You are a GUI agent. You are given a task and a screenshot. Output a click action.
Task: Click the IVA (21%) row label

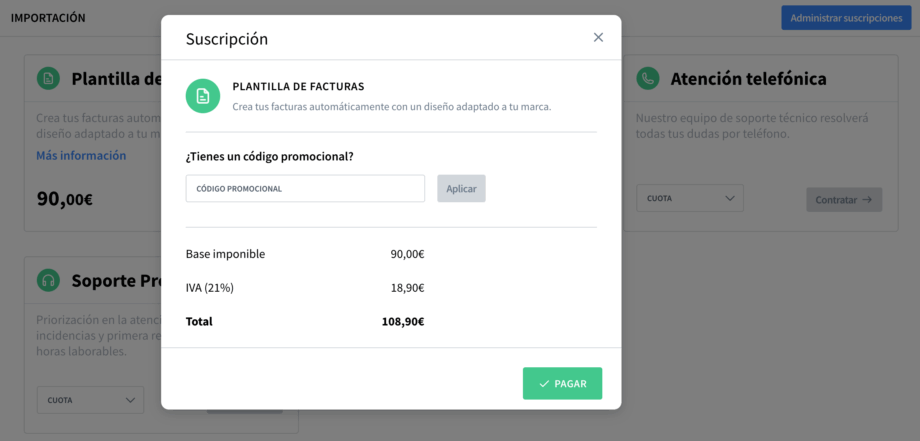click(210, 288)
